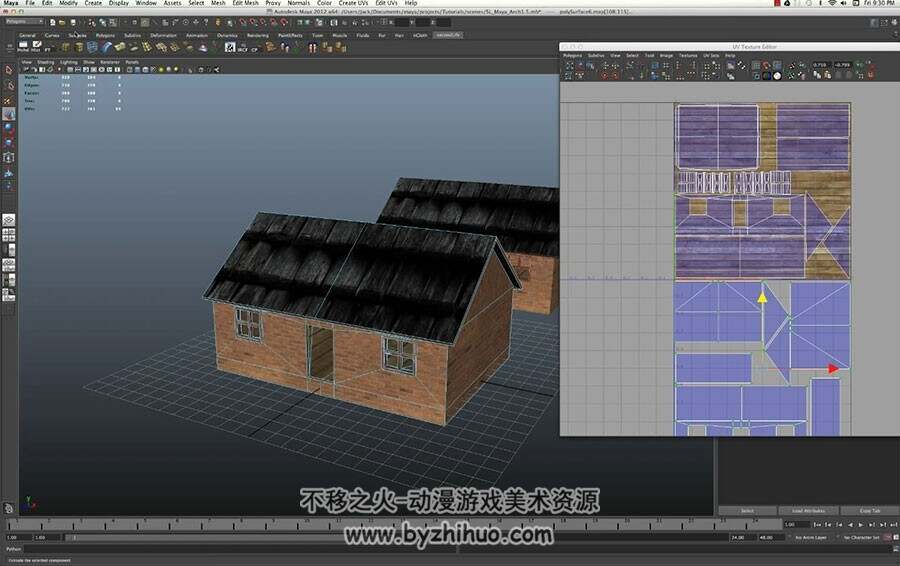Open the Help menu in Maya
The height and width of the screenshot is (566, 900).
[x=411, y=3]
